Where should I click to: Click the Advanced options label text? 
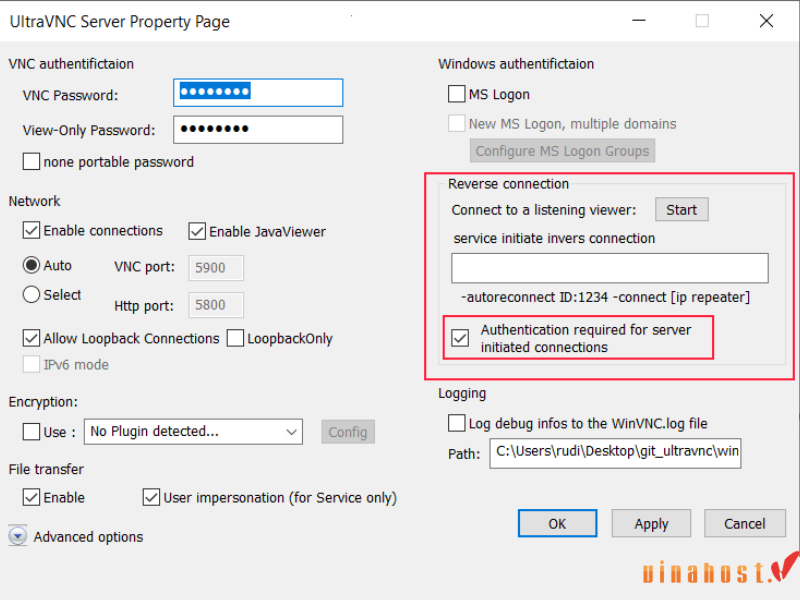click(x=88, y=537)
